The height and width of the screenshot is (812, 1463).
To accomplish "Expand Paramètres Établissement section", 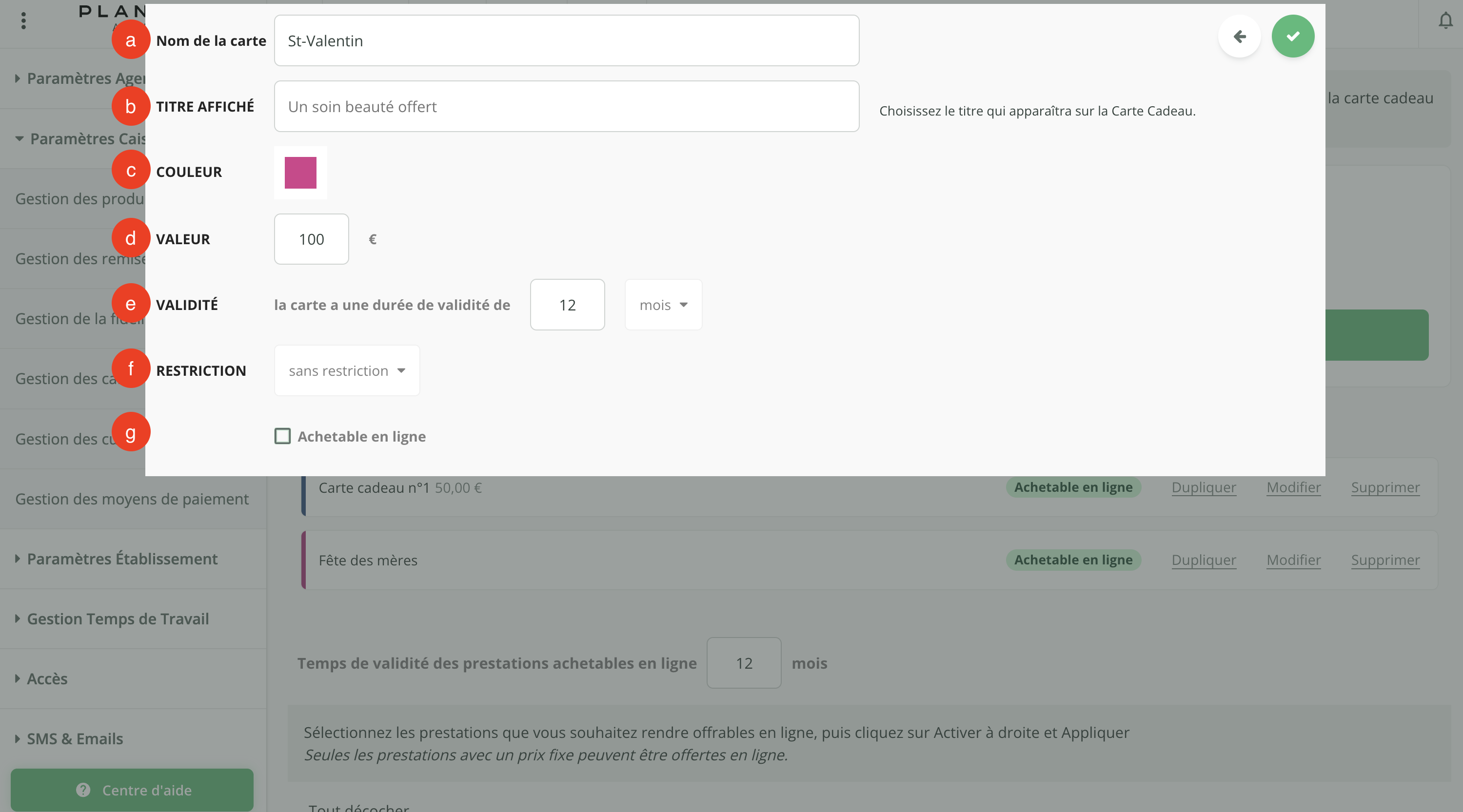I will tap(121, 559).
